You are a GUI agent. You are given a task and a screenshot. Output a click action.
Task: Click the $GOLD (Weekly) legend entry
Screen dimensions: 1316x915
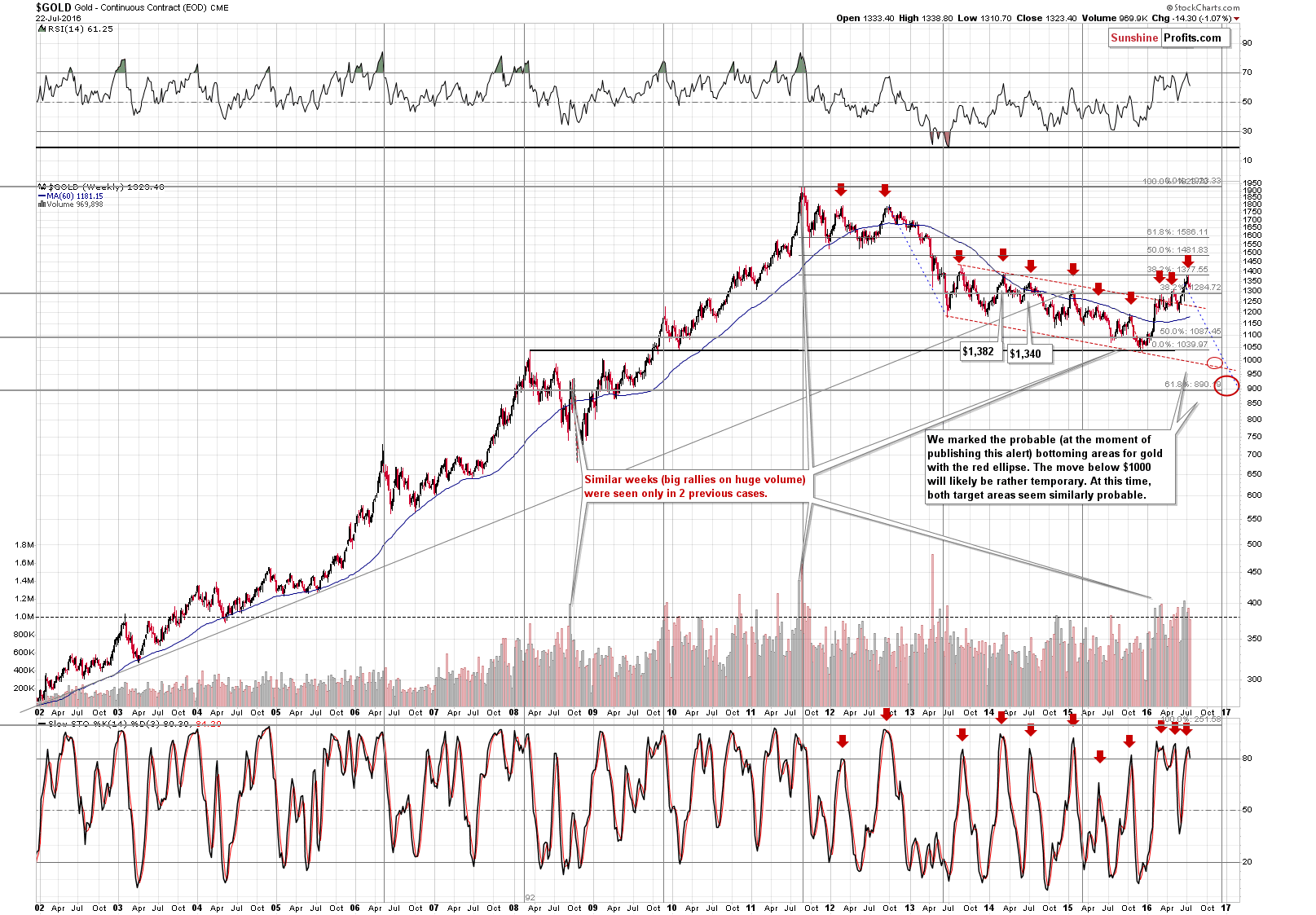tap(101, 187)
